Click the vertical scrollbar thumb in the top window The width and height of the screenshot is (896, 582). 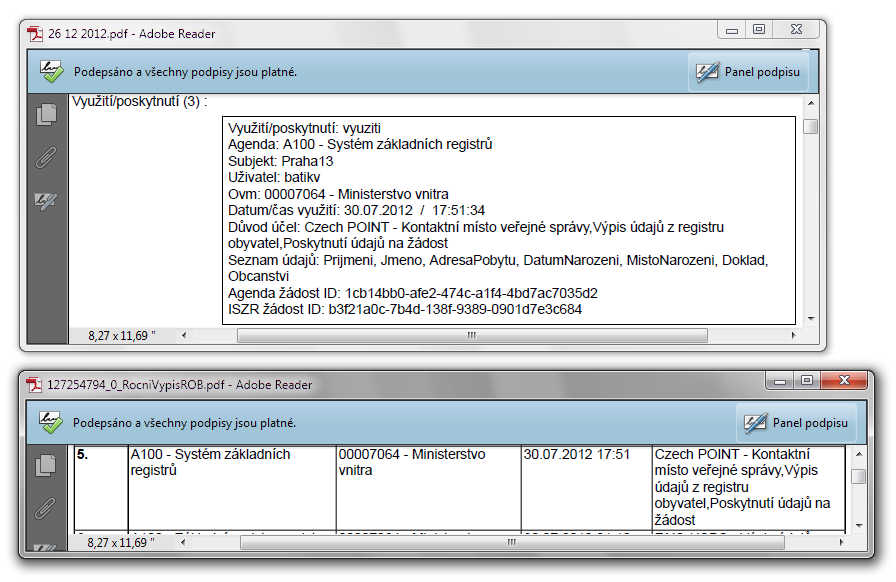pos(811,126)
